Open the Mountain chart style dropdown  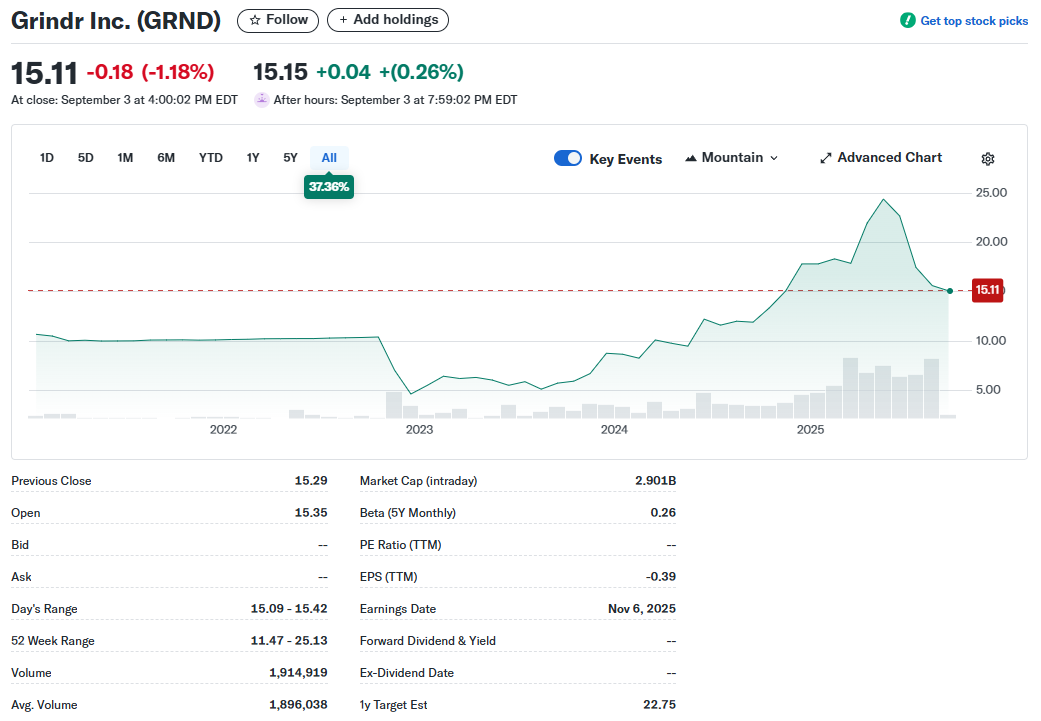(x=732, y=158)
